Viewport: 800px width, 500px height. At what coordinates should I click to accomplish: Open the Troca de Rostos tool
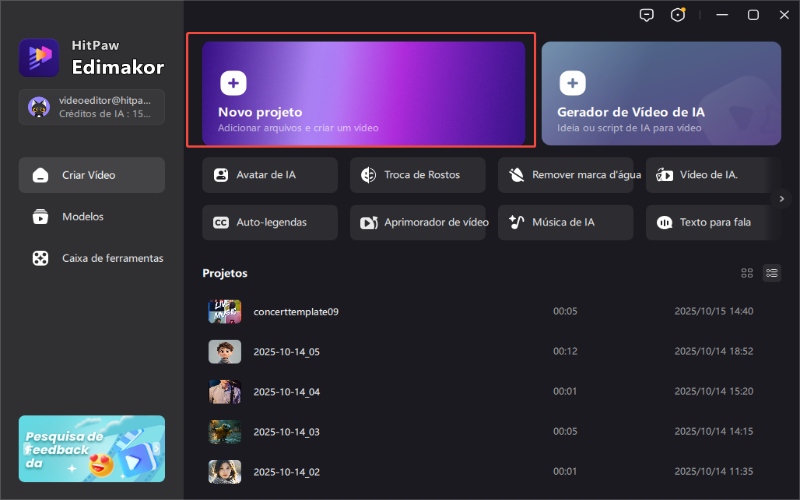click(417, 175)
